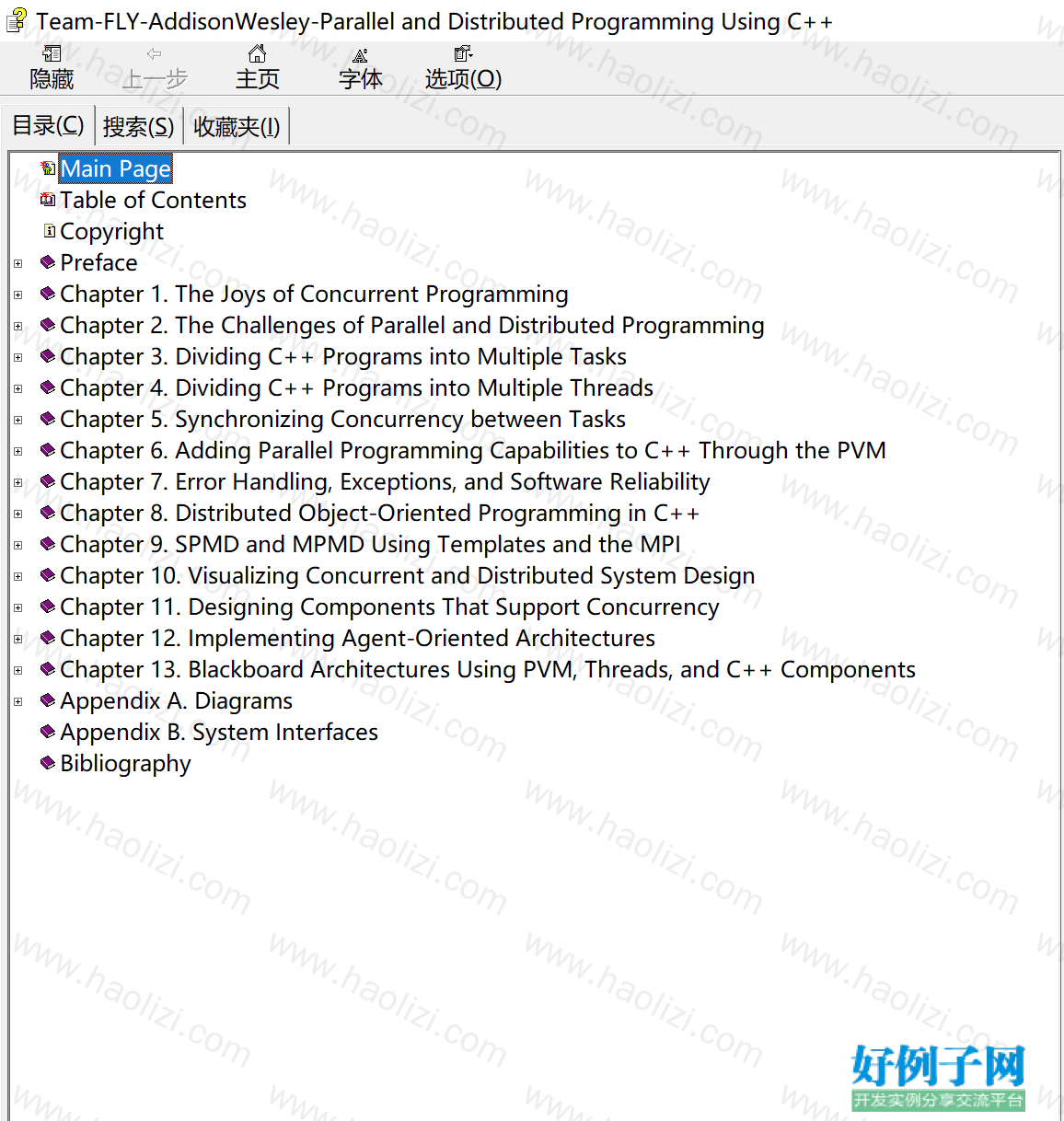
Task: Click the Chapter 13 book icon
Action: [x=49, y=669]
